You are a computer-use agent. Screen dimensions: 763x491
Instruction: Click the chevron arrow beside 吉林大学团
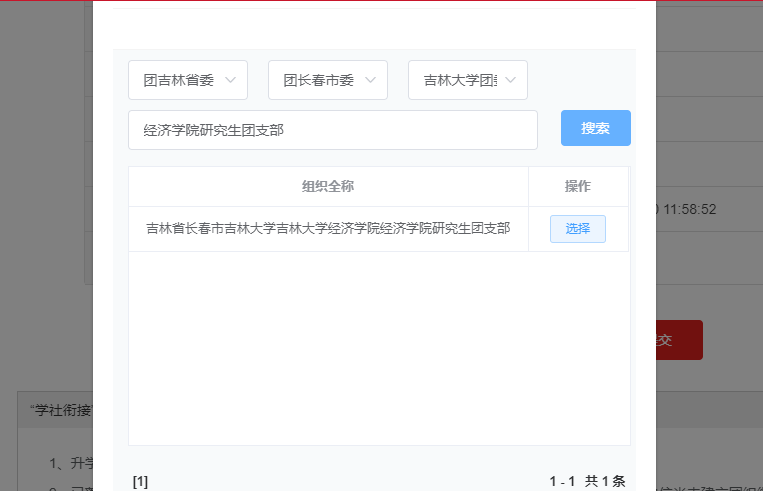(512, 80)
